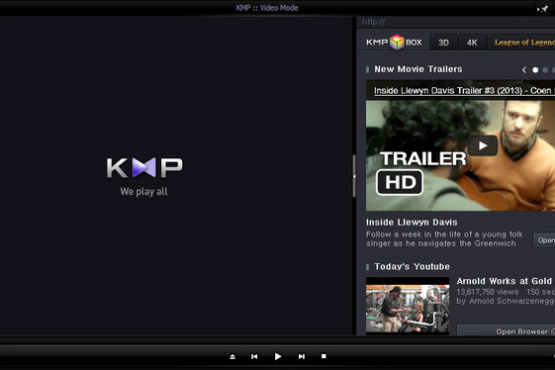The image size is (555, 370).
Task: Select the second trailer page dot
Action: (545, 70)
